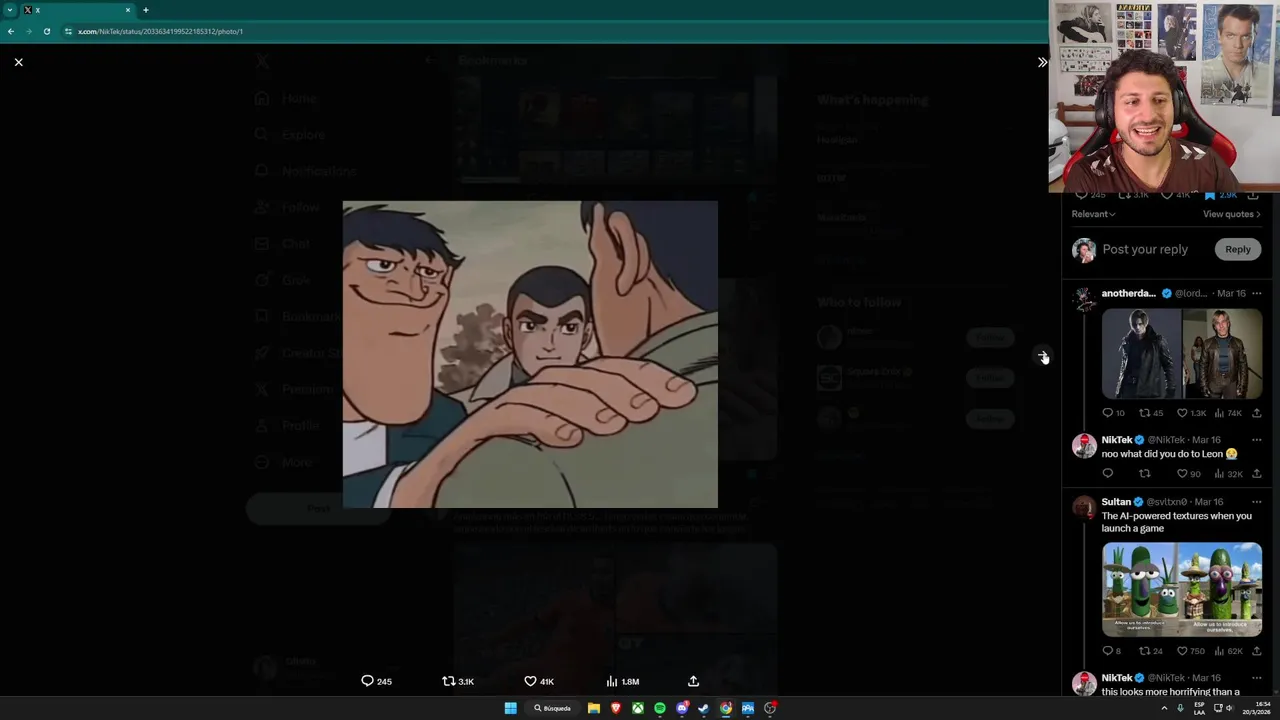This screenshot has width=1280, height=720.
Task: Close the photo viewer with the X
Action: tap(18, 62)
